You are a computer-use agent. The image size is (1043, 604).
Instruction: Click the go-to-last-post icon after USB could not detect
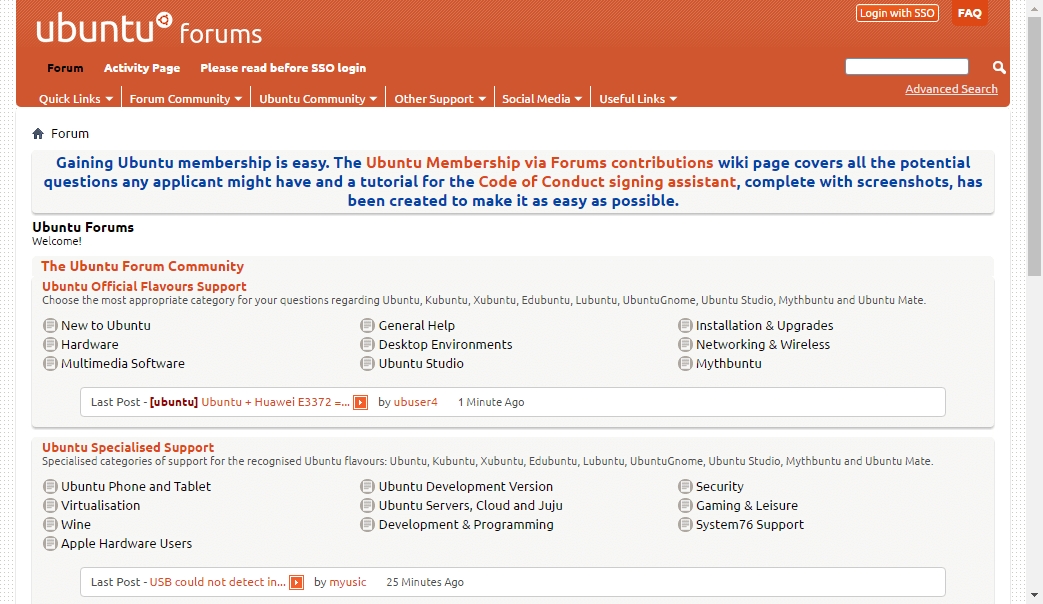click(x=297, y=583)
